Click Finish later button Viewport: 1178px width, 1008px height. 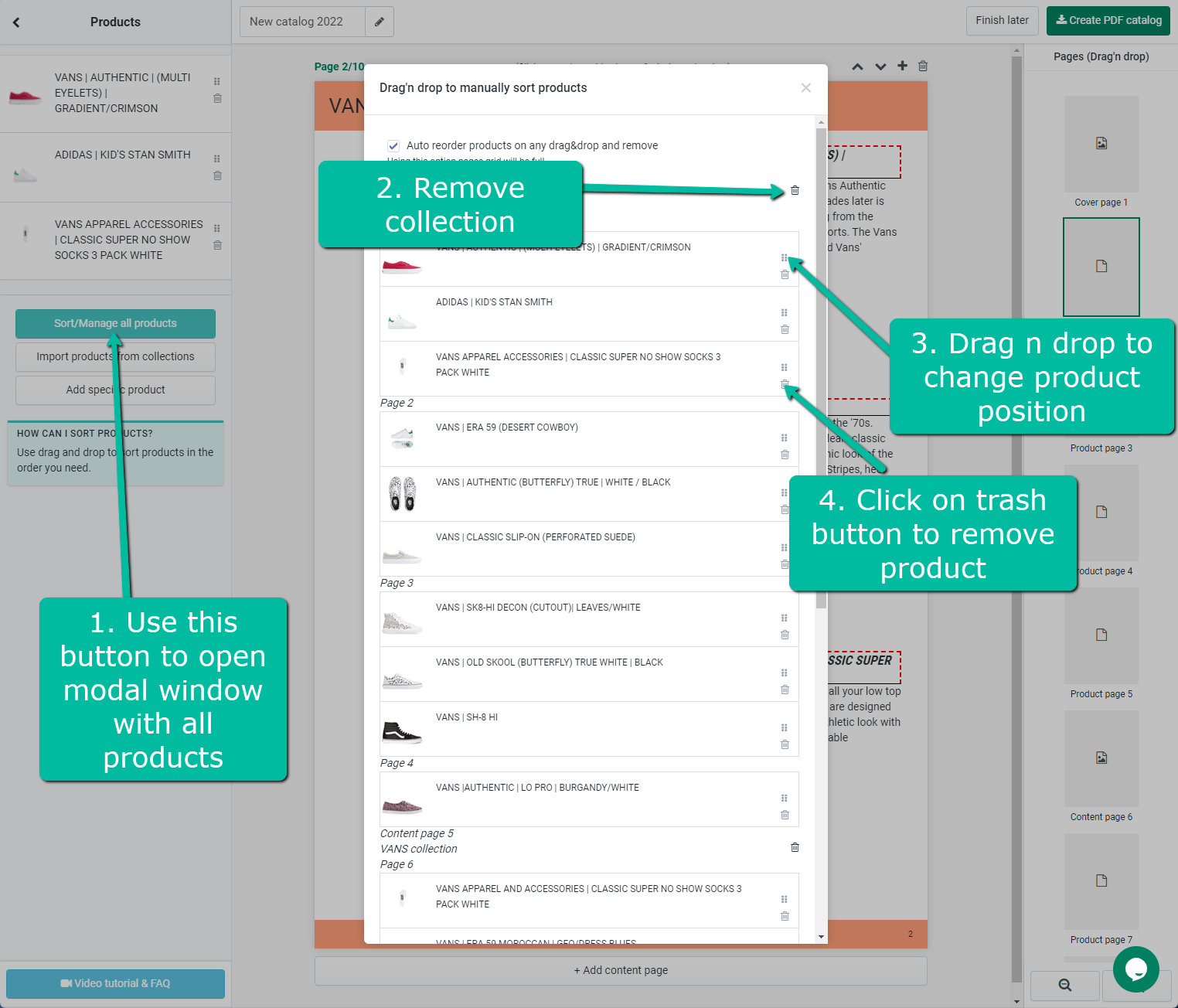pos(1003,21)
